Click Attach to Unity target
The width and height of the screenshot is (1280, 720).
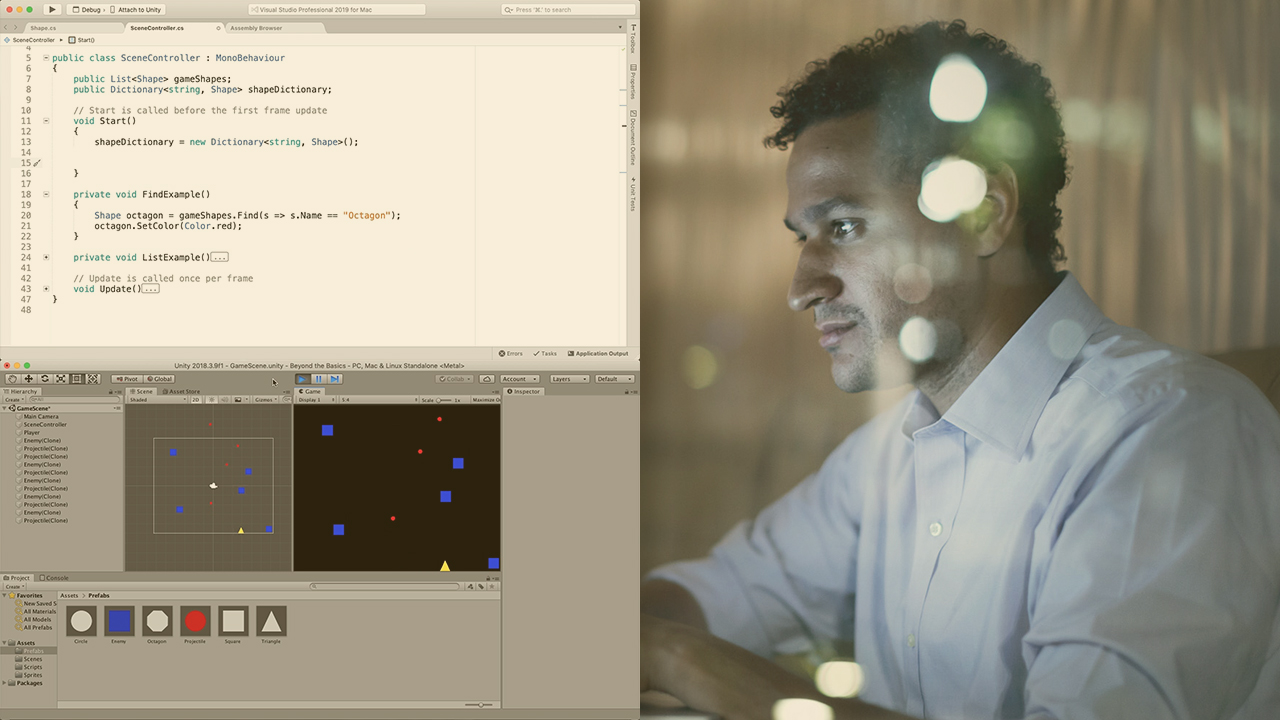[x=135, y=9]
